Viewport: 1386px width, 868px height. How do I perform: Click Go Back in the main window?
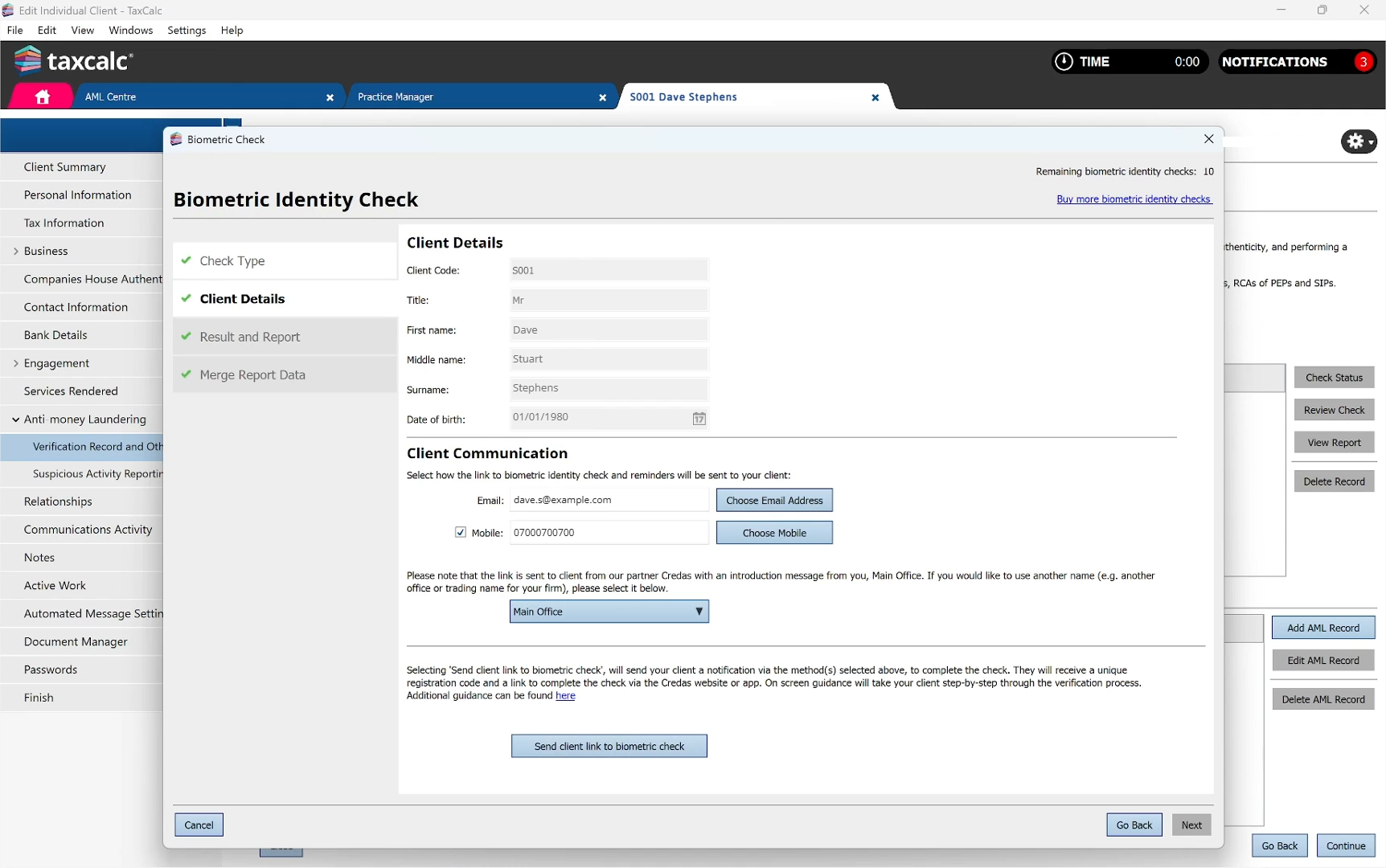point(1279,845)
